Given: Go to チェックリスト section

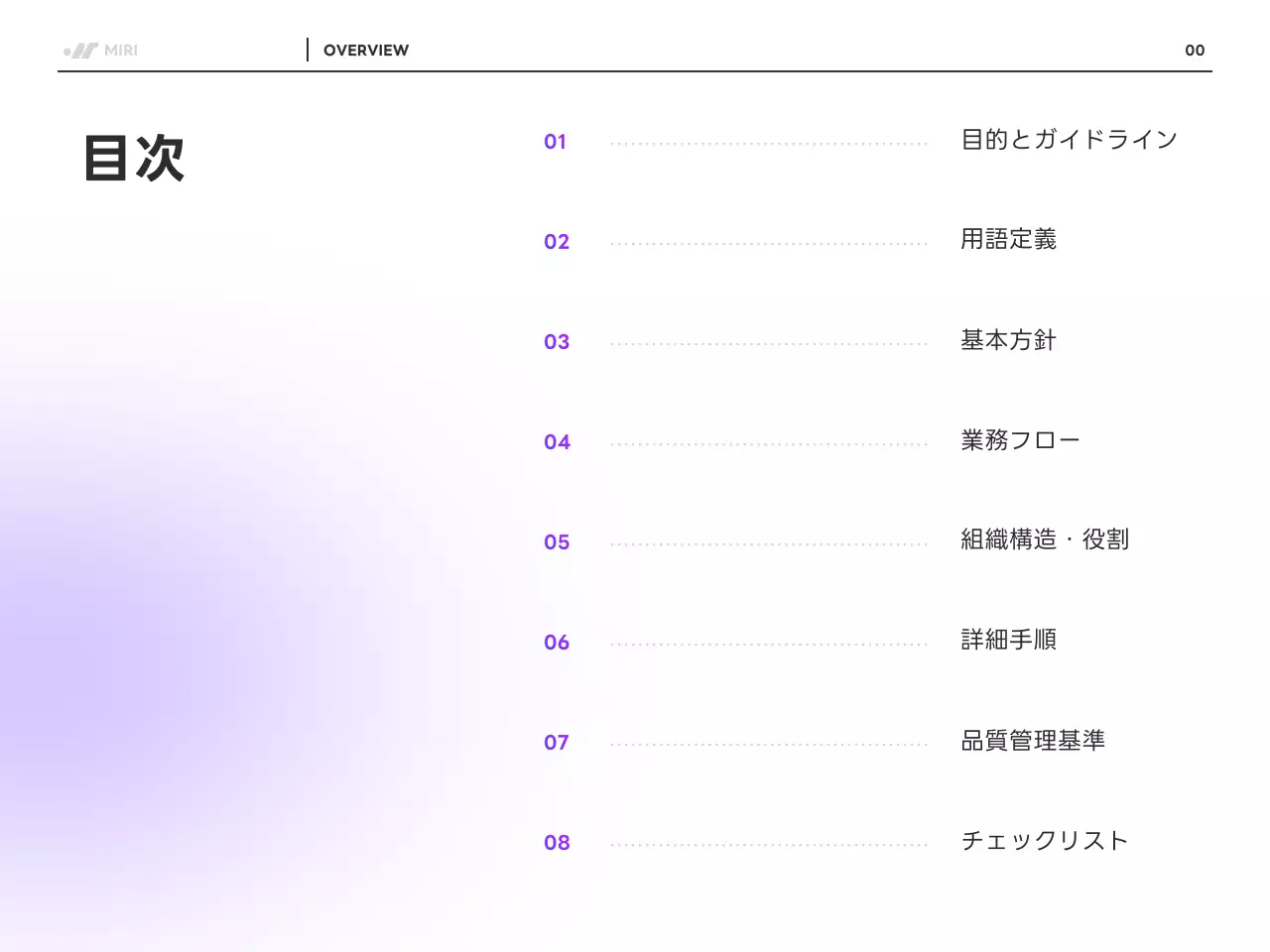Looking at the screenshot, I should click(x=1045, y=841).
